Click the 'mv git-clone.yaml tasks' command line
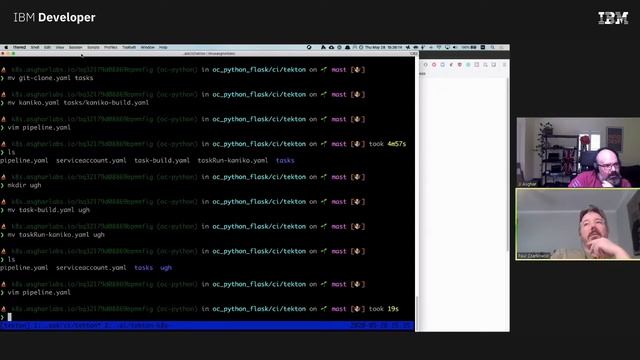 (50, 78)
